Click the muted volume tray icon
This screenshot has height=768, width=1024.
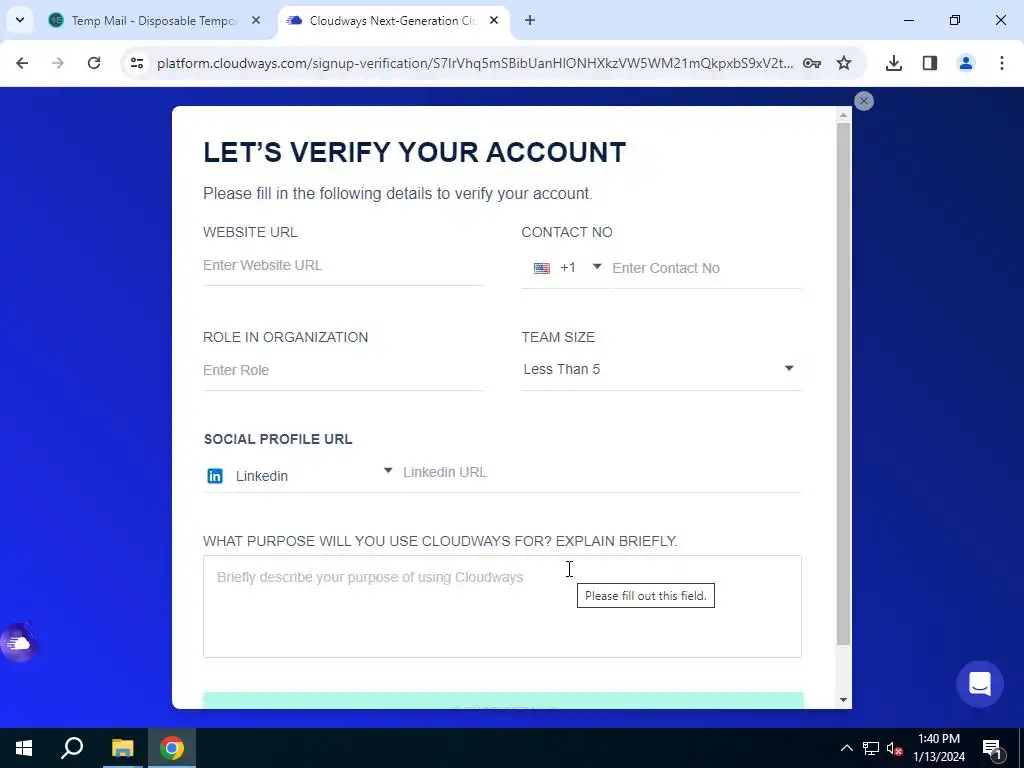[895, 748]
